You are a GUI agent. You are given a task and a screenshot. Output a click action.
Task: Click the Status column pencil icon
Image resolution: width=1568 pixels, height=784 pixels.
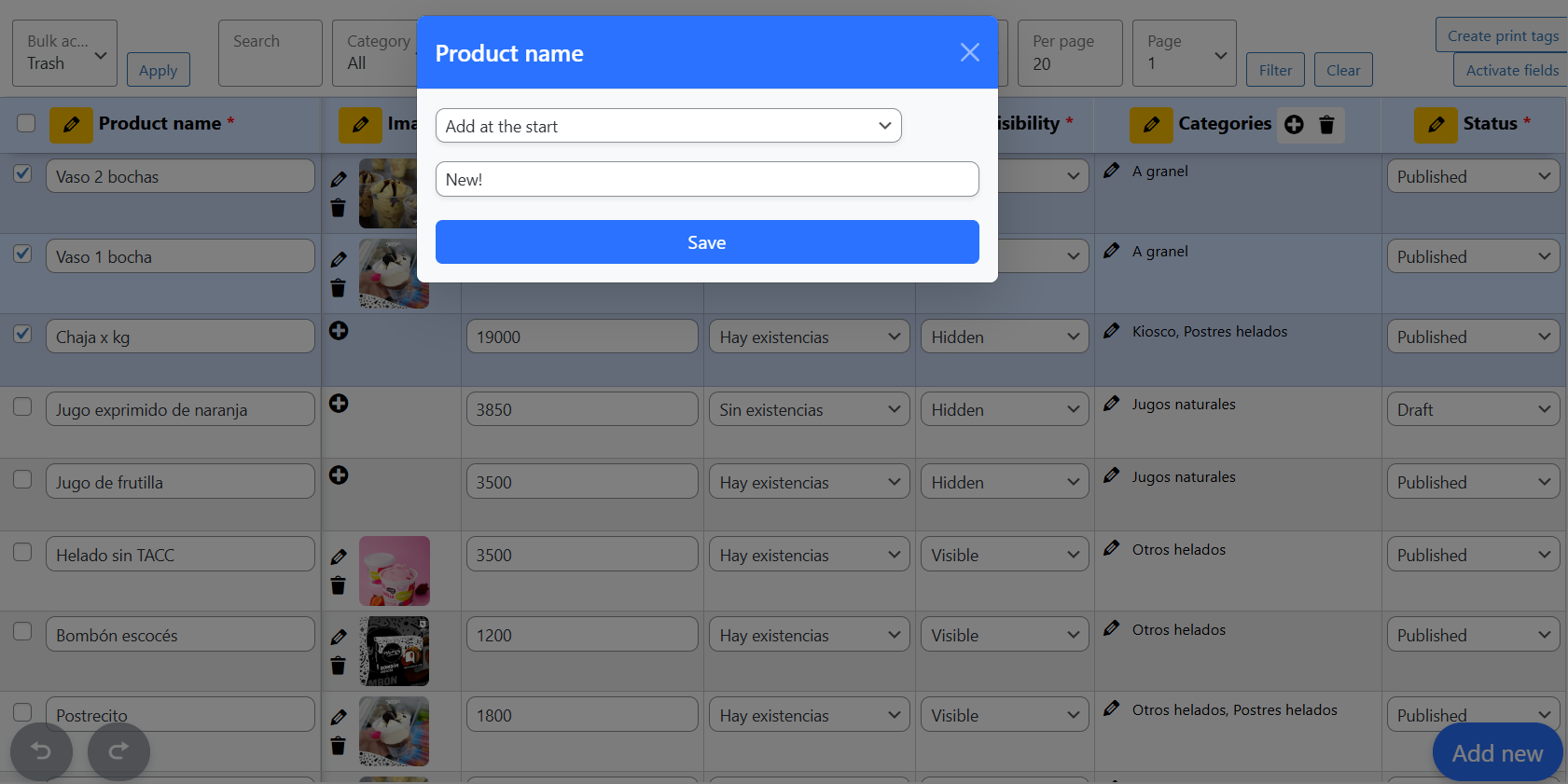pos(1436,124)
